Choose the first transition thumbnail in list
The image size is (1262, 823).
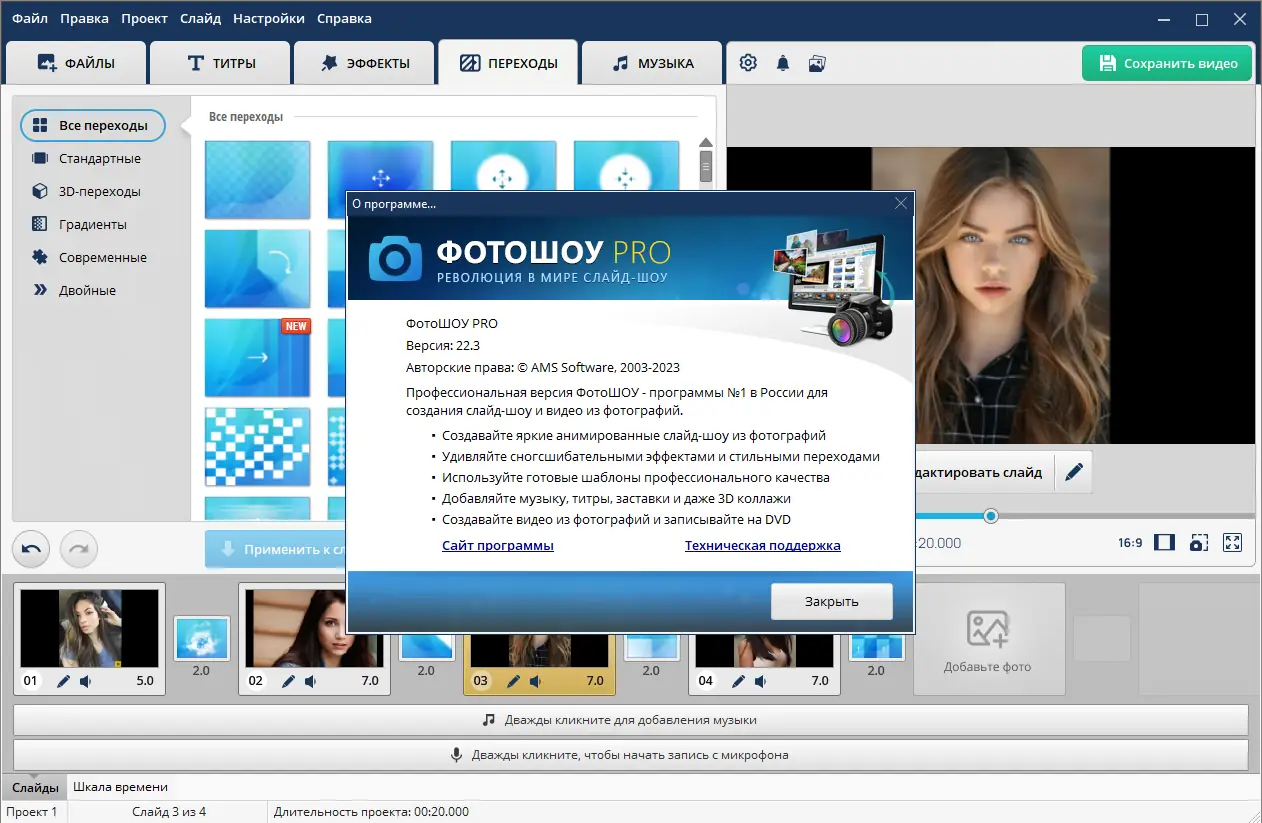click(x=257, y=180)
